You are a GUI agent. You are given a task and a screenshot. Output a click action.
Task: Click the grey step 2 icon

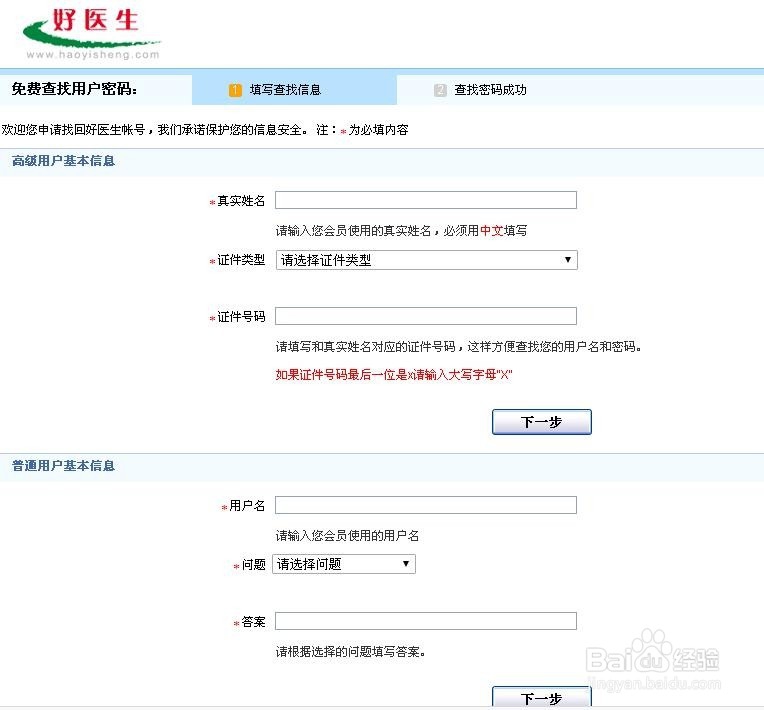click(x=440, y=90)
